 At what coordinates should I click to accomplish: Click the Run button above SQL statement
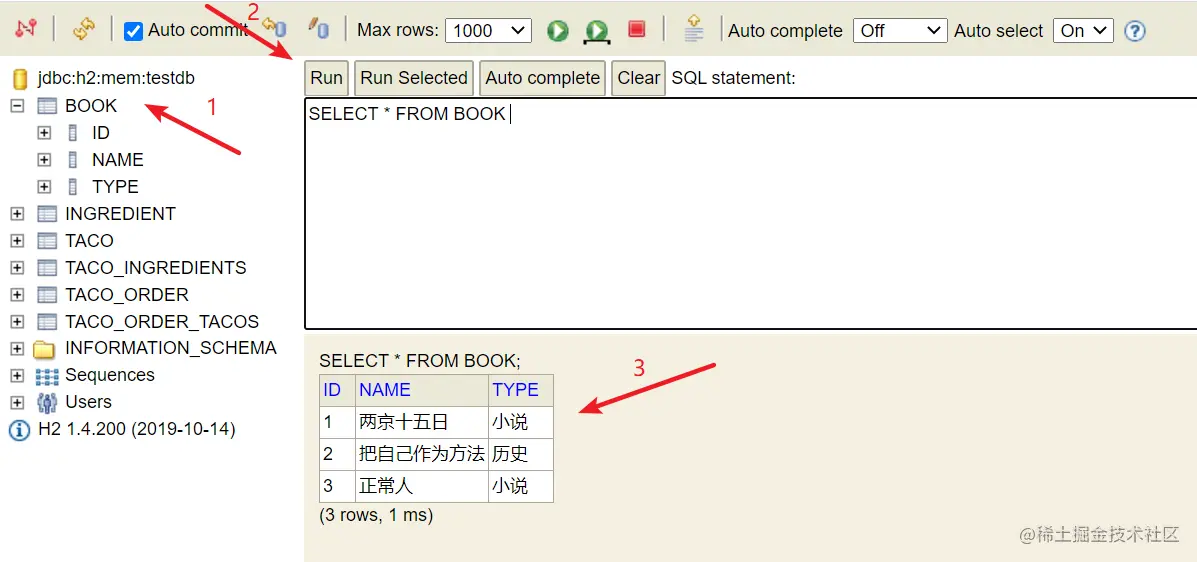[x=326, y=78]
